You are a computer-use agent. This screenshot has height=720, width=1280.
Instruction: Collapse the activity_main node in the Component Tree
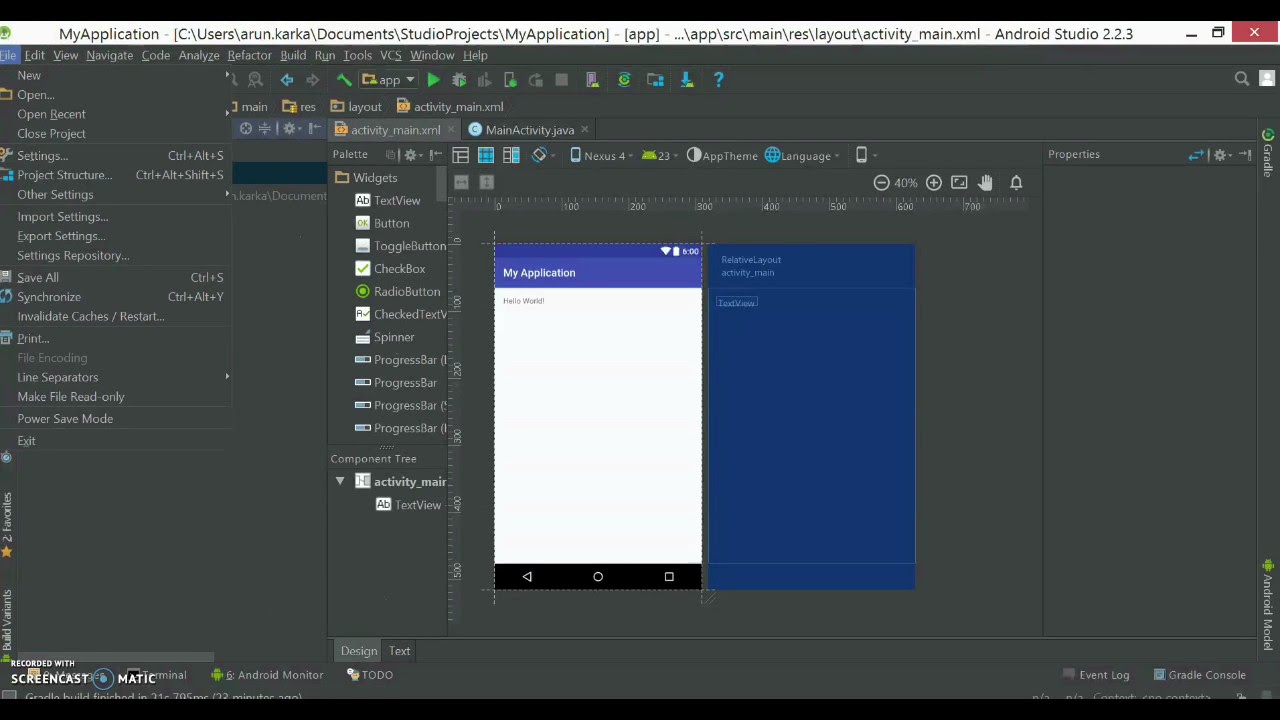click(340, 482)
